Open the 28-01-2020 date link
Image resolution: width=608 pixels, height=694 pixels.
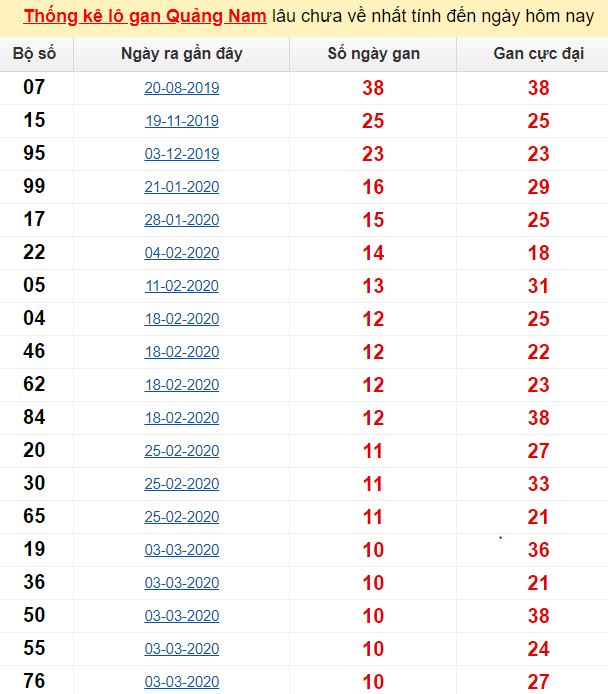[x=182, y=220]
